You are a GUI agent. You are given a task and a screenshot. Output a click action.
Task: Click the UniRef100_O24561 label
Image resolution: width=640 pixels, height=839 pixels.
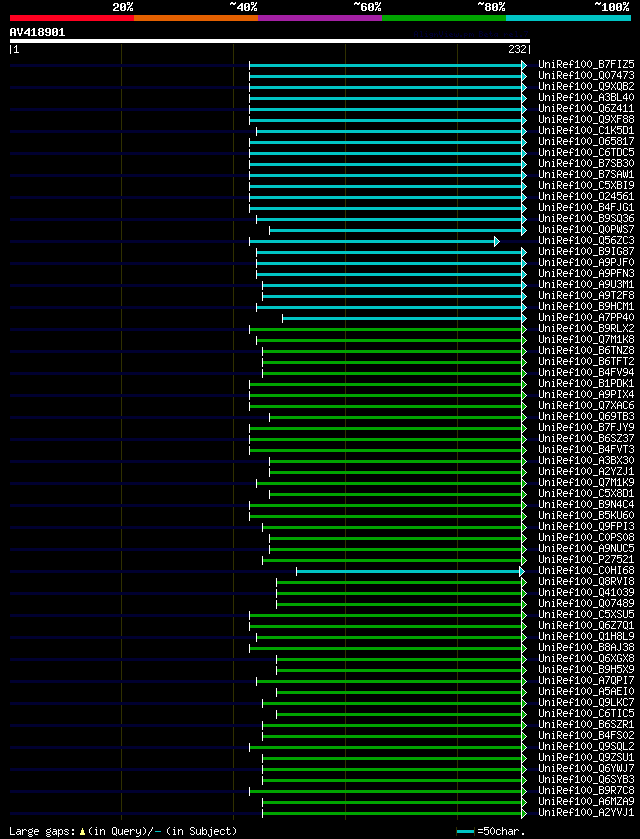tap(586, 196)
